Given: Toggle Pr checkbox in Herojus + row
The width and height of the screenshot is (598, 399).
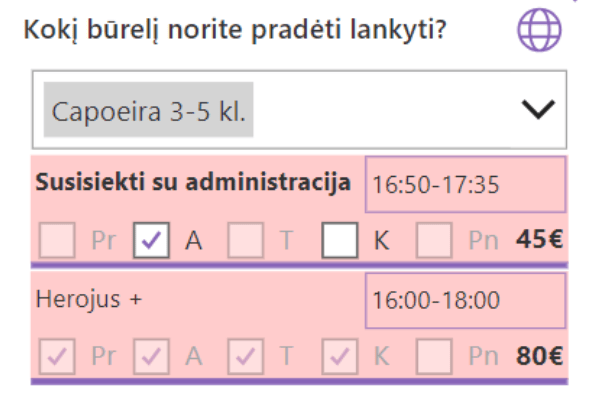Looking at the screenshot, I should coord(57,356).
